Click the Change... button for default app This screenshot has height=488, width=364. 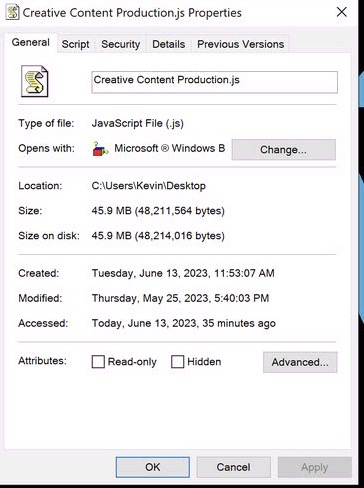[284, 150]
